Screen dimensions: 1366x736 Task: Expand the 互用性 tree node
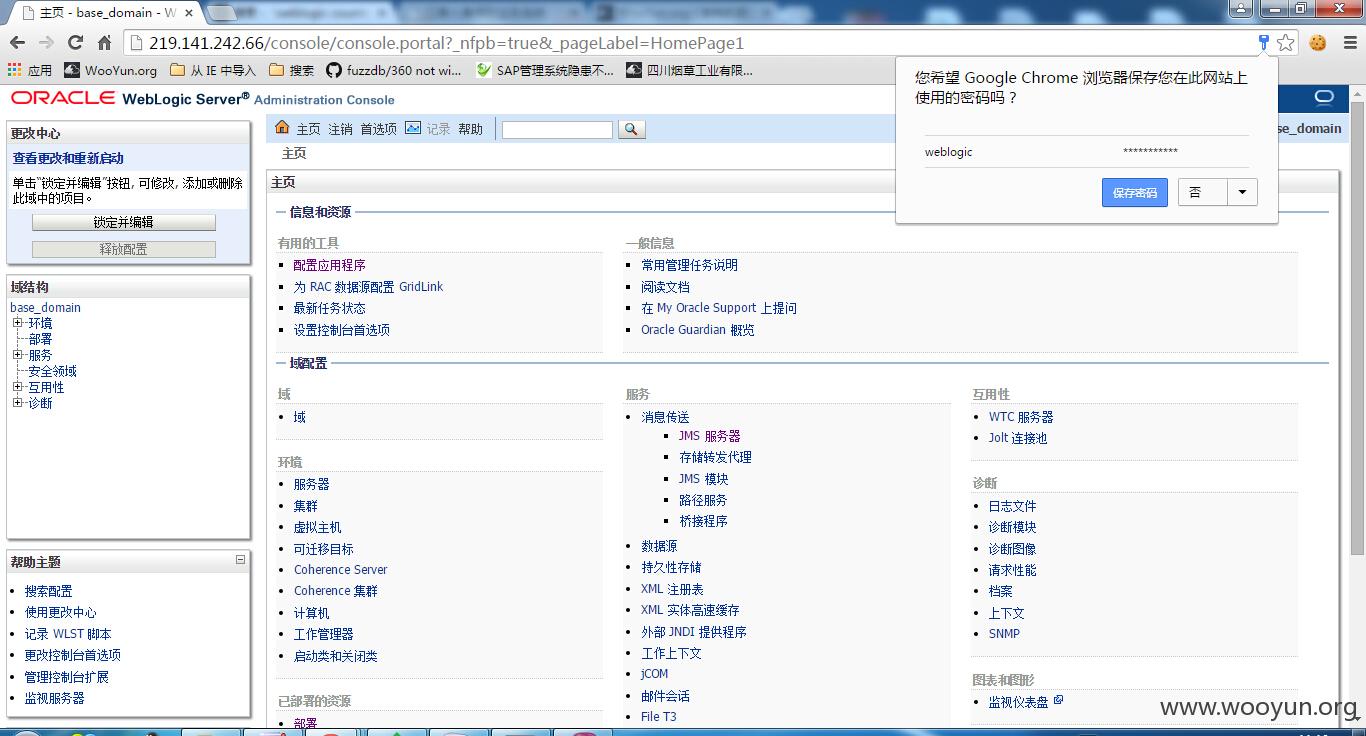click(x=17, y=387)
